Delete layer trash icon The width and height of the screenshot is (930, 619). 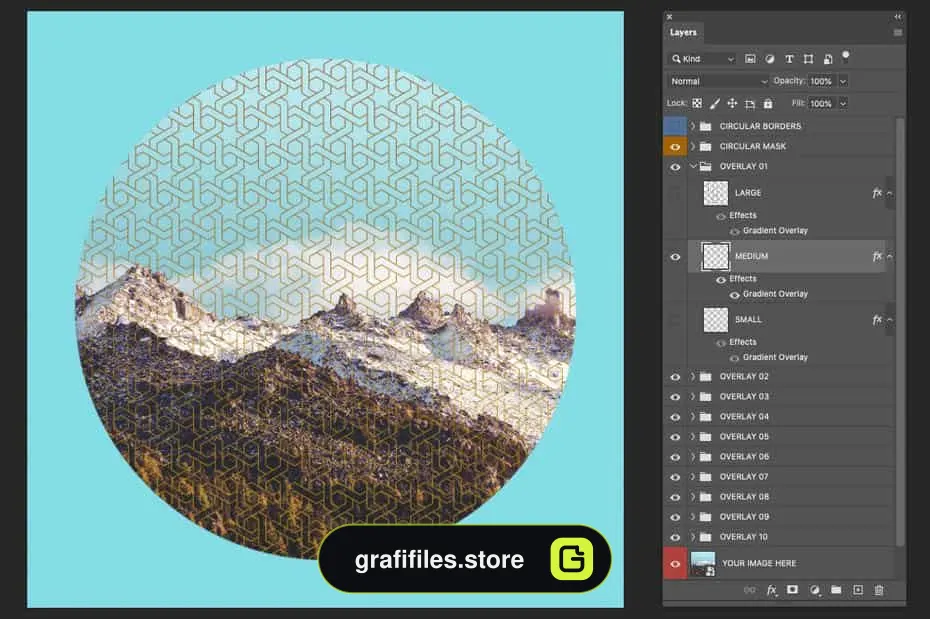pyautogui.click(x=879, y=590)
